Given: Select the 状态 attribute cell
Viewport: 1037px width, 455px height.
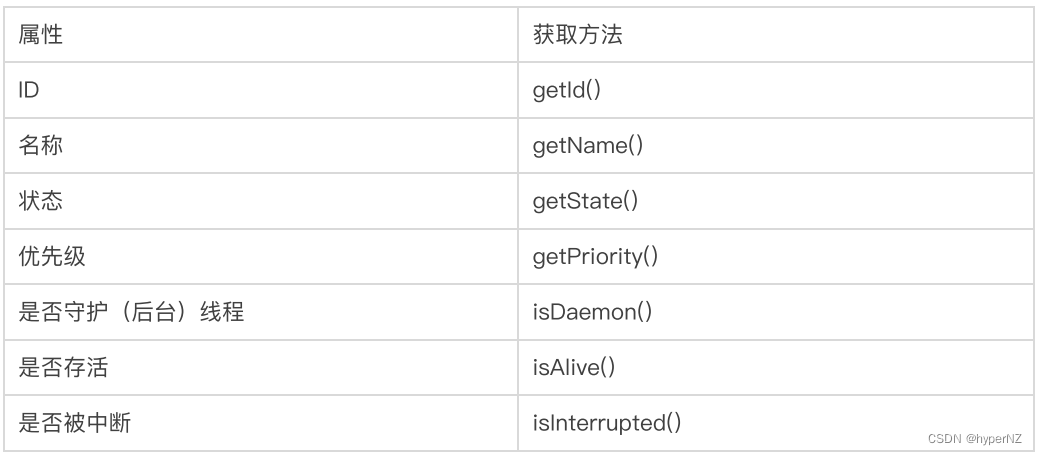Looking at the screenshot, I should pyautogui.click(x=41, y=201).
